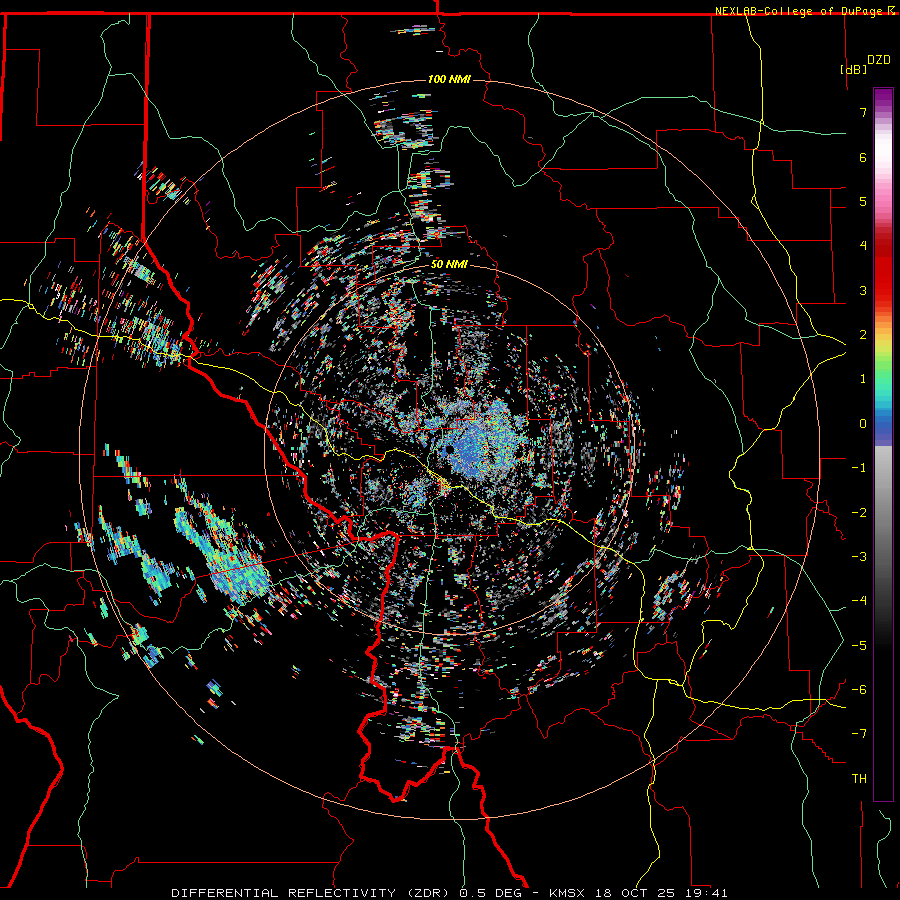900x900 pixels.
Task: Click the Differential Reflectivity caption at bottom
Action: [x=449, y=893]
